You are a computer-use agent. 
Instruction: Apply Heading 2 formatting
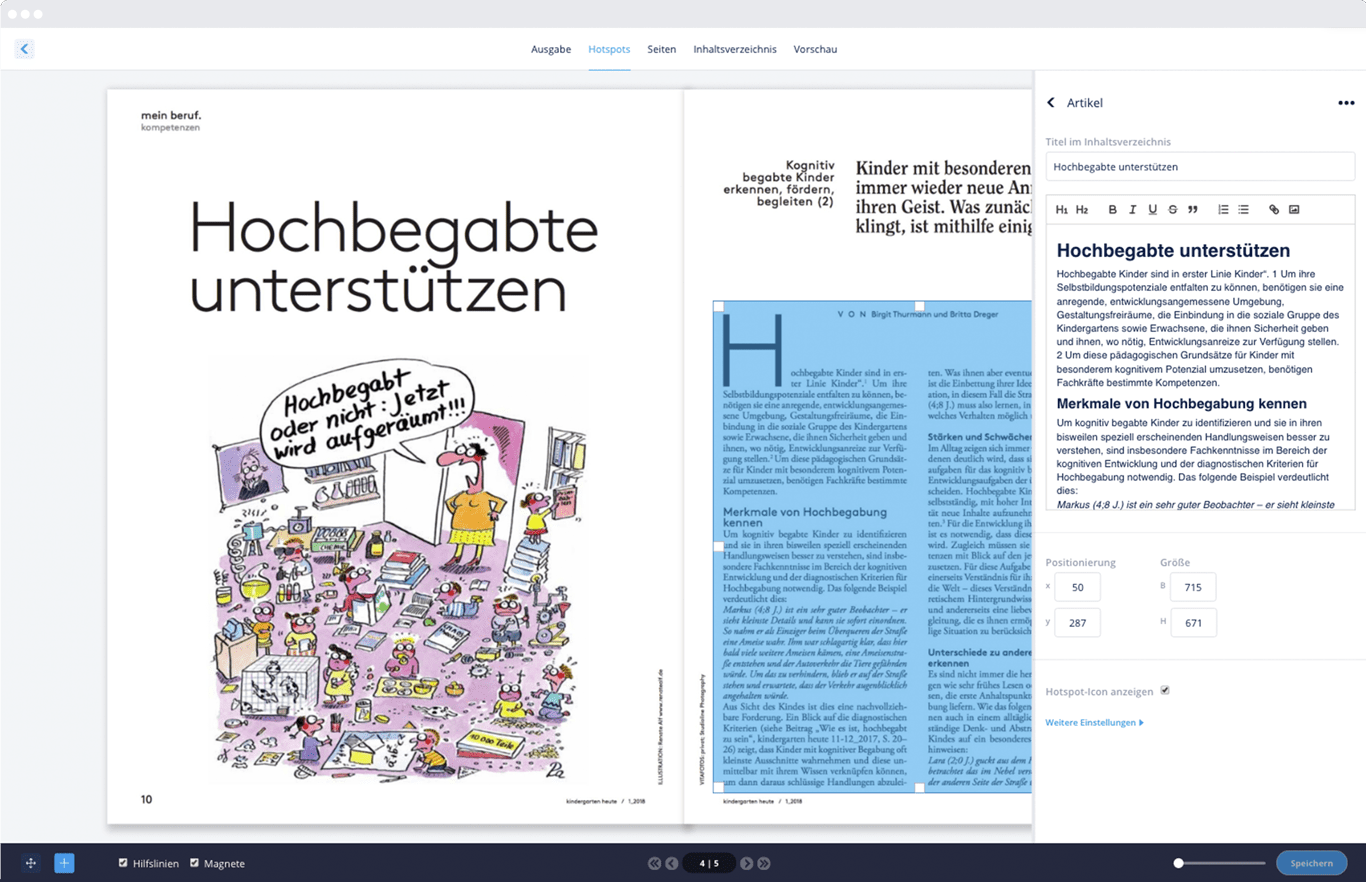point(1081,210)
